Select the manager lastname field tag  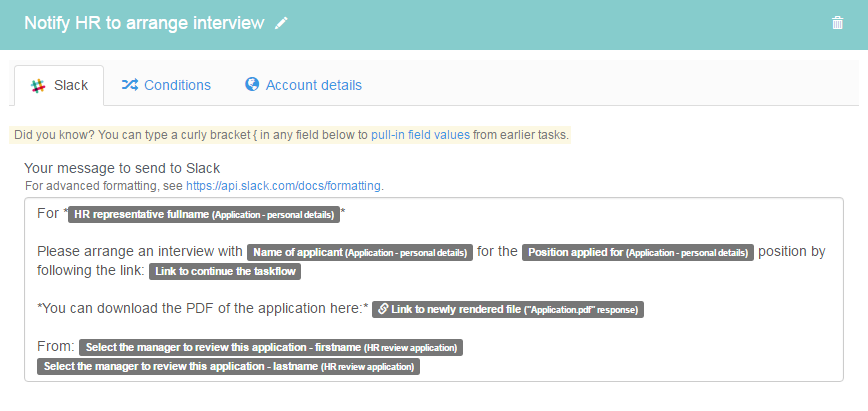click(228, 366)
